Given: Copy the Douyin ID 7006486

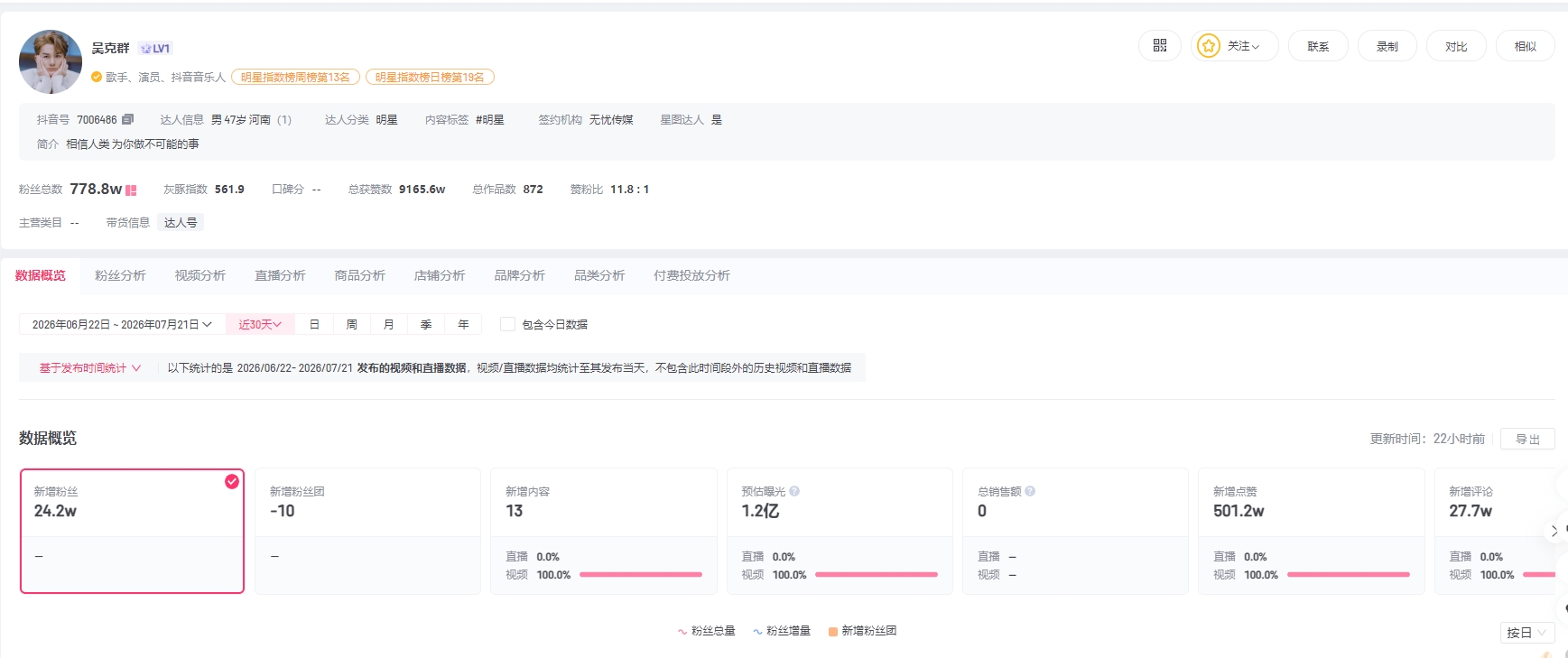Looking at the screenshot, I should tap(128, 119).
